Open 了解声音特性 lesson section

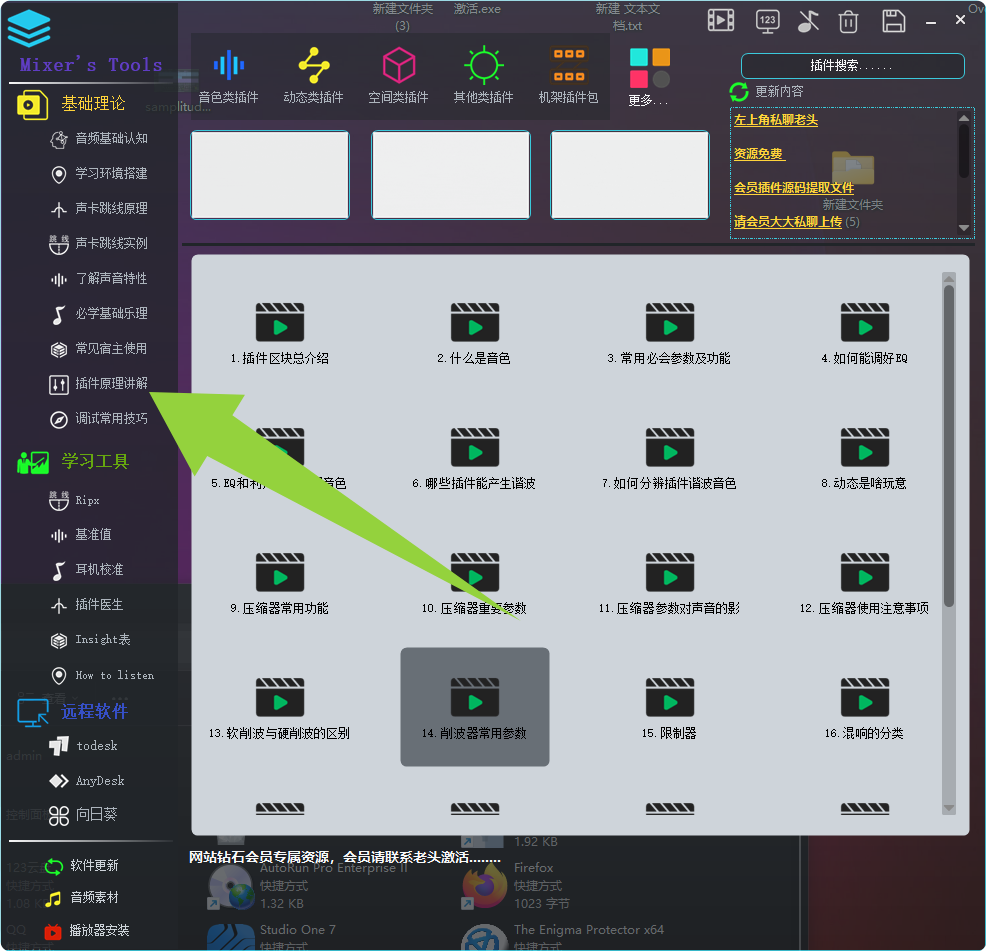coord(99,279)
